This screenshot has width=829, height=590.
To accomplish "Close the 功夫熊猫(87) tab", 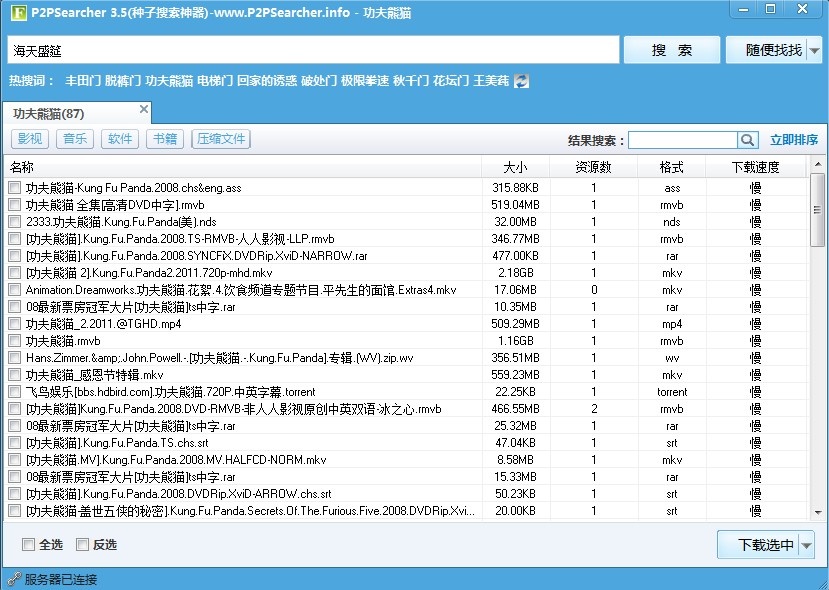I will (144, 109).
